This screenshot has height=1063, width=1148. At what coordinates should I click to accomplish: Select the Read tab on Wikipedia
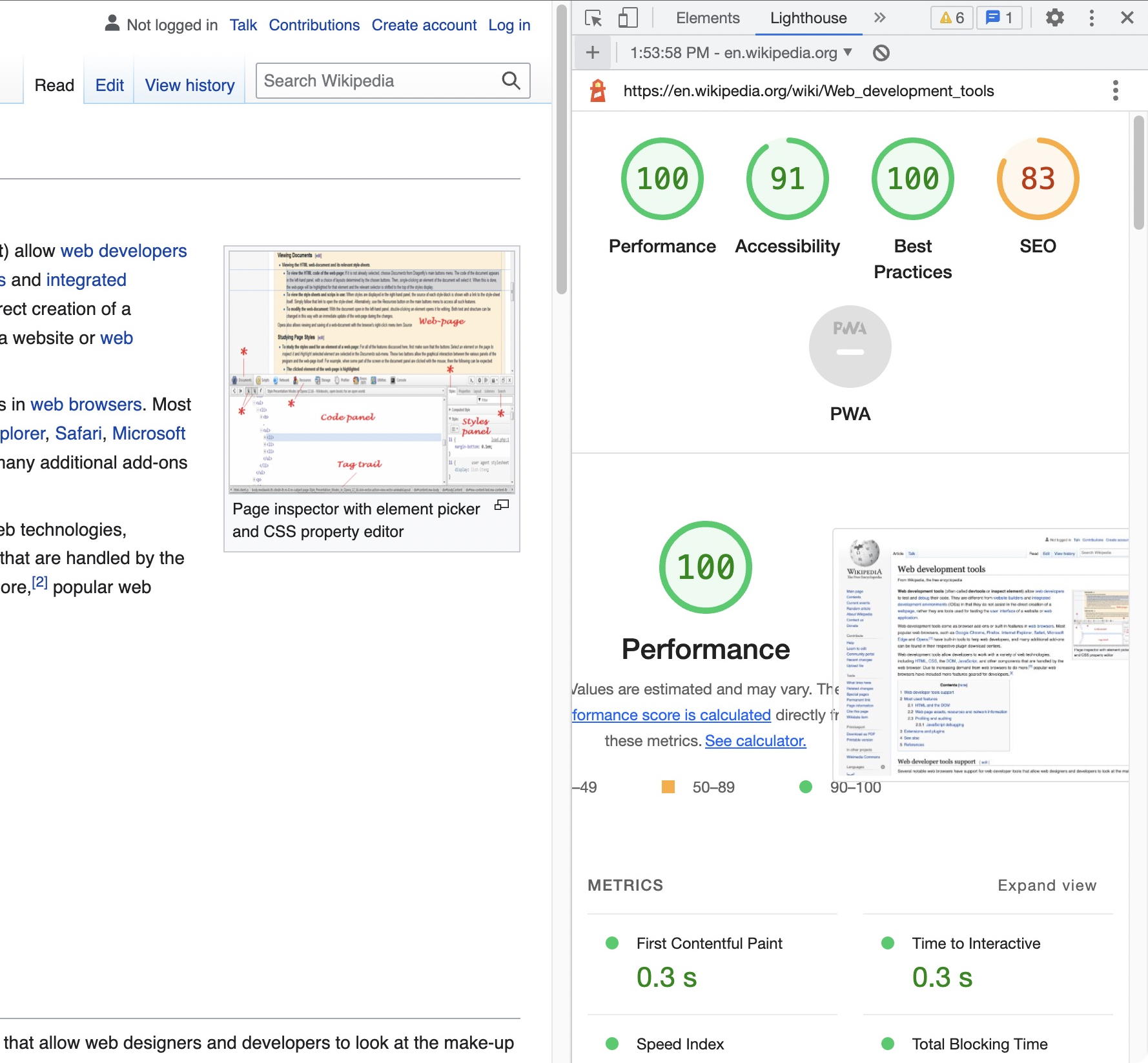click(x=54, y=85)
